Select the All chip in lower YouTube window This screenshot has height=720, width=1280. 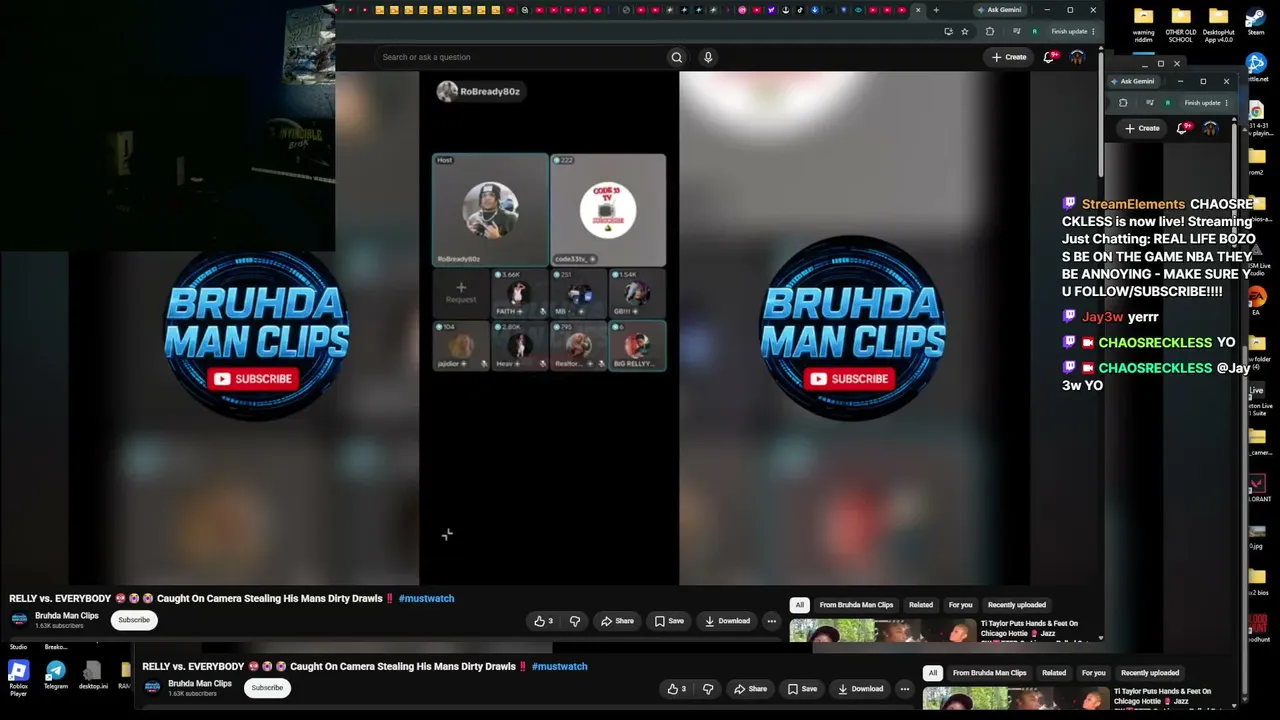[932, 673]
